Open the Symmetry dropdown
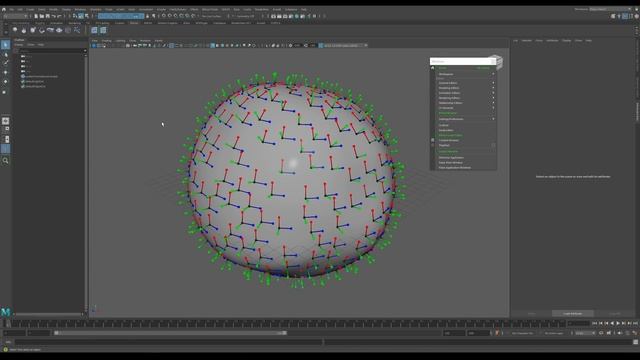640x360 pixels. (x=246, y=16)
